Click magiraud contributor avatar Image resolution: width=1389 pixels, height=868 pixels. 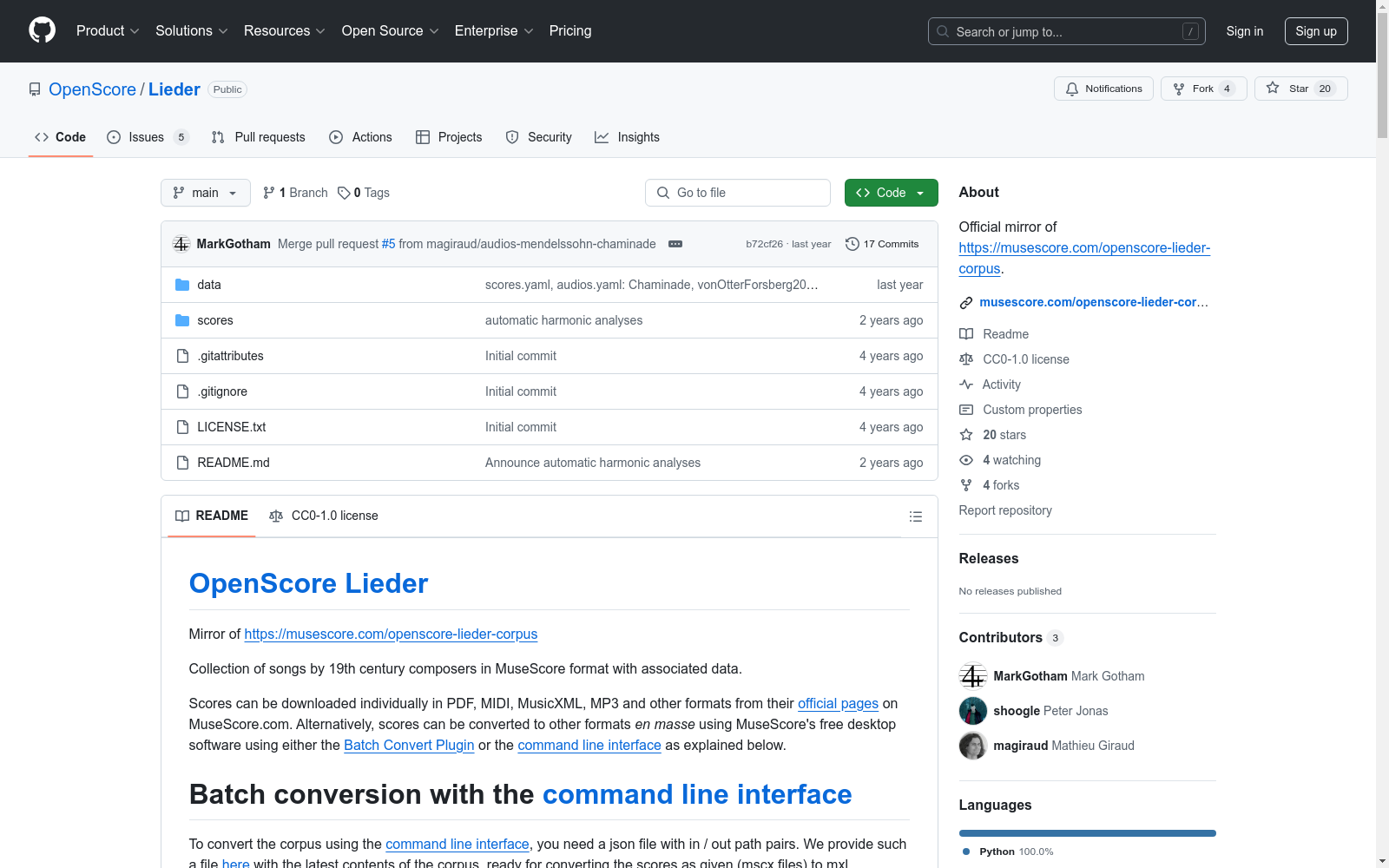[x=973, y=746]
